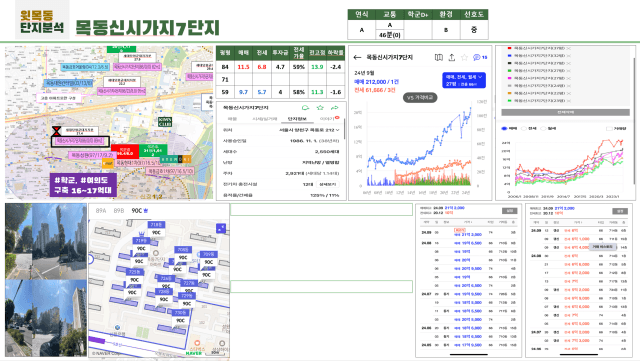Click the green share arrow in the complex info card
Screen dimensions: 640x361
point(334,108)
